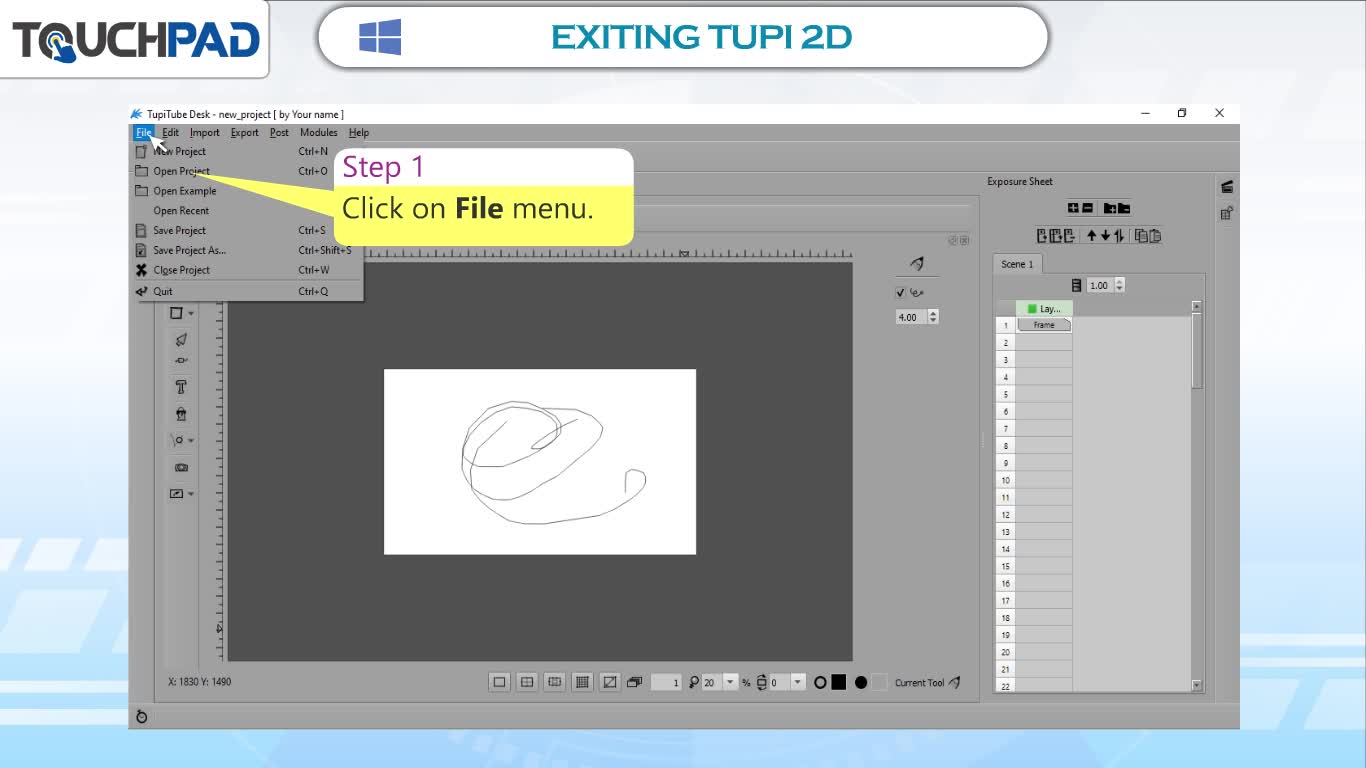Select the tweening tool with circle icon
The image size is (1366, 768).
click(x=178, y=440)
